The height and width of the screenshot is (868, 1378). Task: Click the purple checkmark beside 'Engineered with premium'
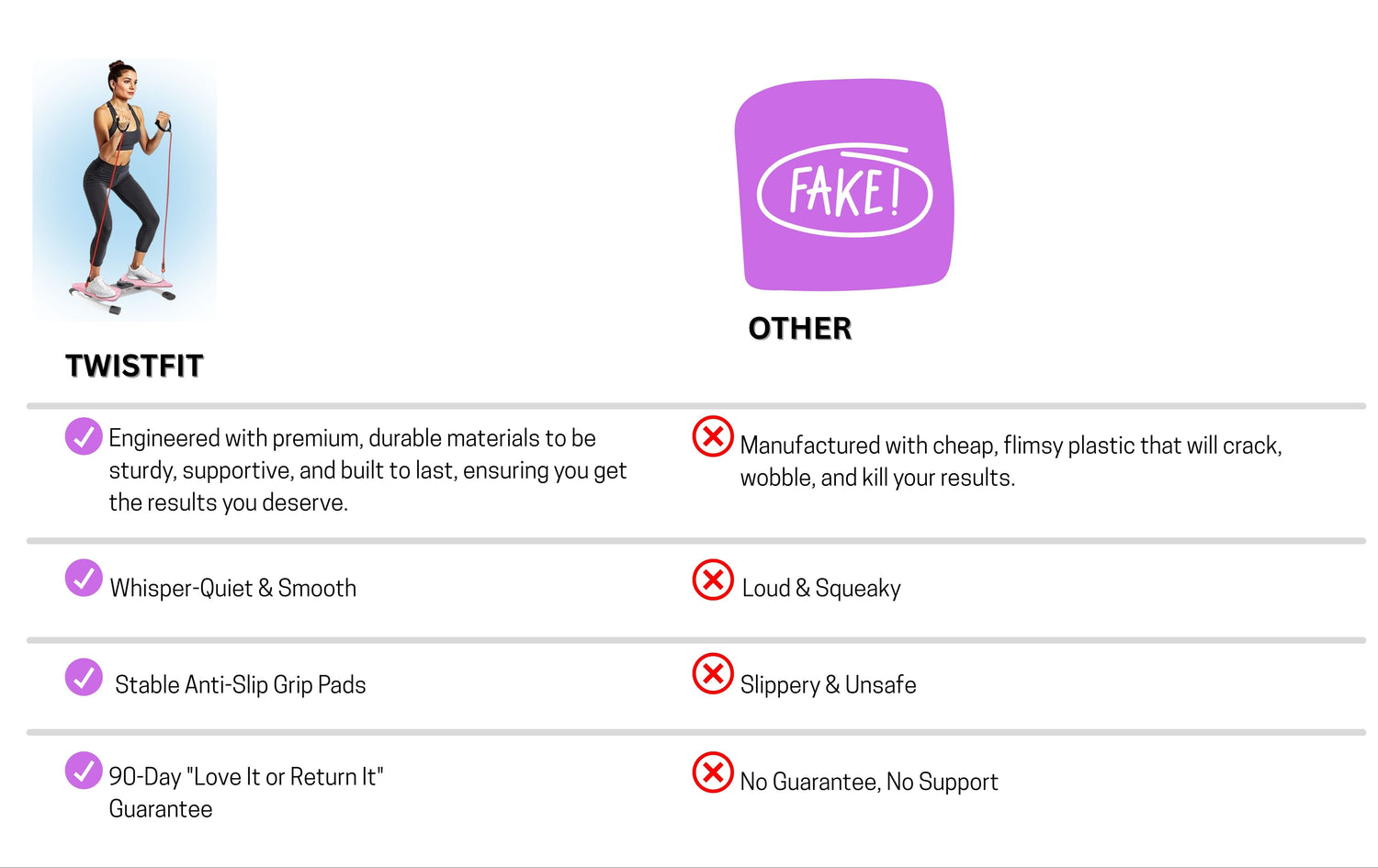(84, 436)
